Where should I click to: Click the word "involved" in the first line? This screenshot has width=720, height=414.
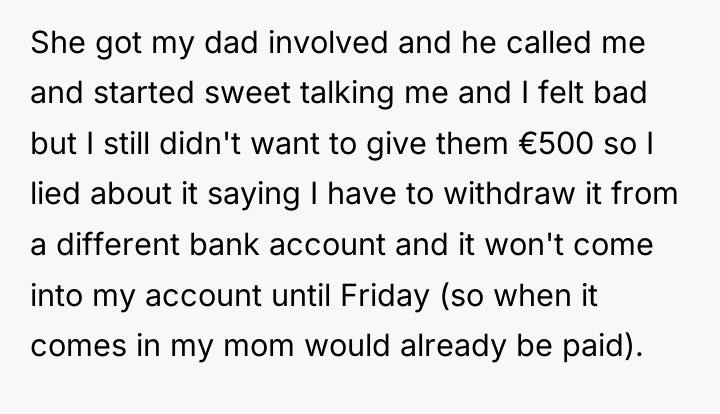328,43
